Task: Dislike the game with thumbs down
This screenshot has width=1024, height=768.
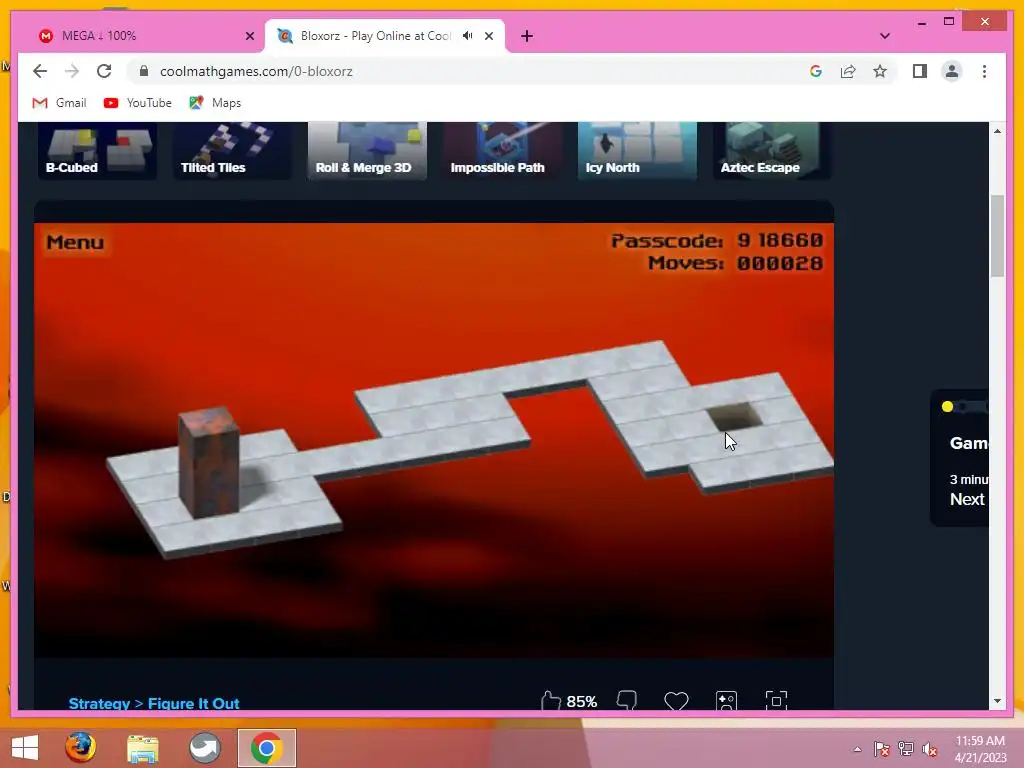Action: coord(627,701)
